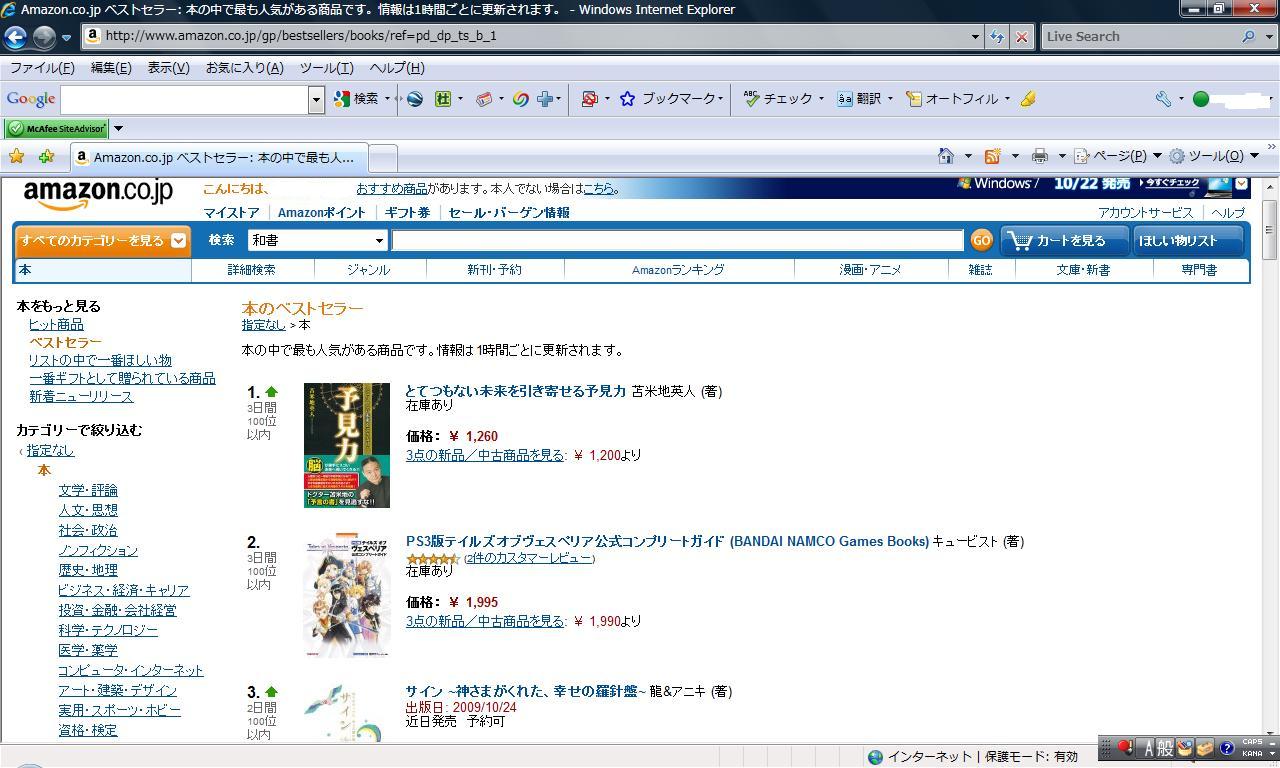This screenshot has height=768, width=1280.
Task: Open the 表示(V) menu
Action: (168, 68)
